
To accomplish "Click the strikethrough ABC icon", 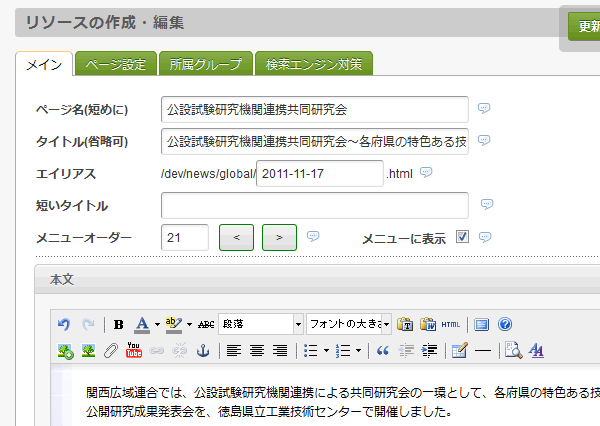I will coord(206,324).
